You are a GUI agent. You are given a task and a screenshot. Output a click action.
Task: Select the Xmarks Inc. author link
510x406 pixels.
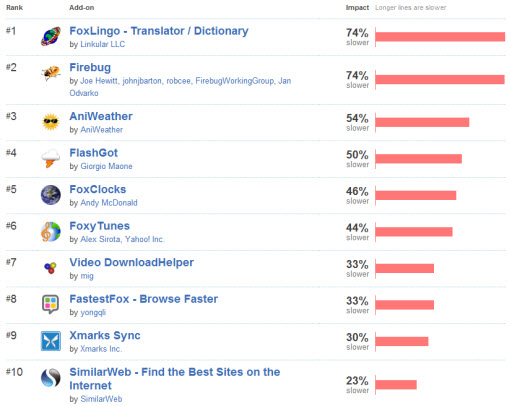tap(101, 349)
